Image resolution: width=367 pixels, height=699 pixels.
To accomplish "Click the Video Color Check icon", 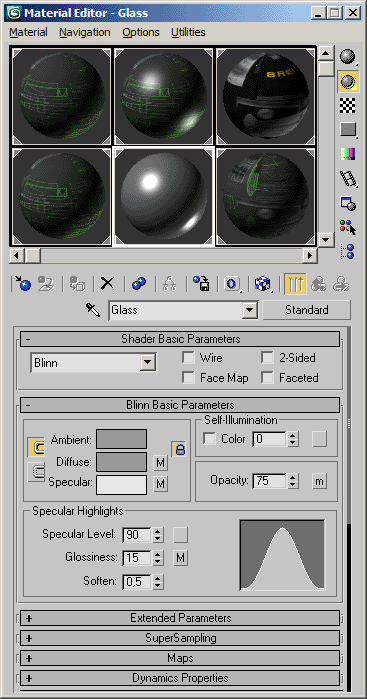I will 348,154.
